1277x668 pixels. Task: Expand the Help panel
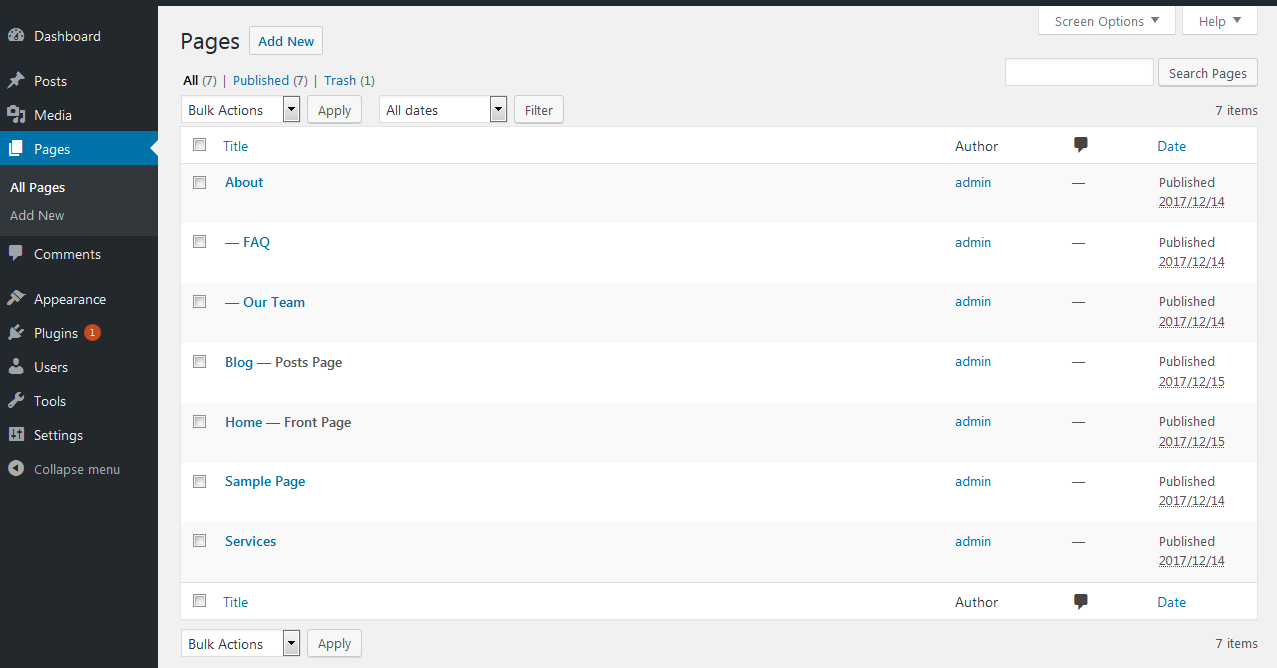tap(1220, 21)
